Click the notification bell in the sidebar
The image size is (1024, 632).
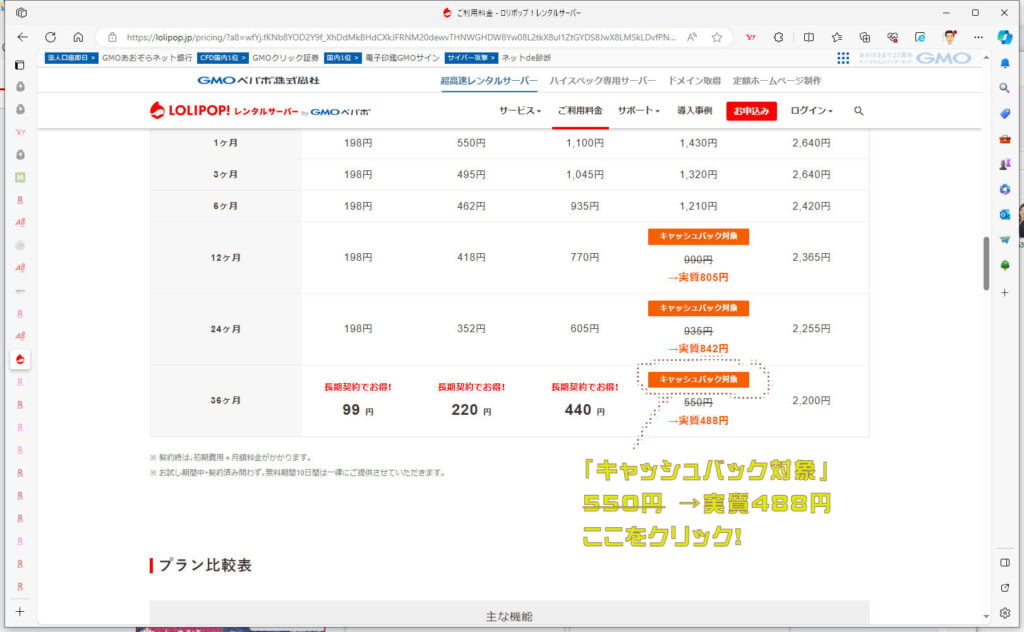coord(1005,63)
